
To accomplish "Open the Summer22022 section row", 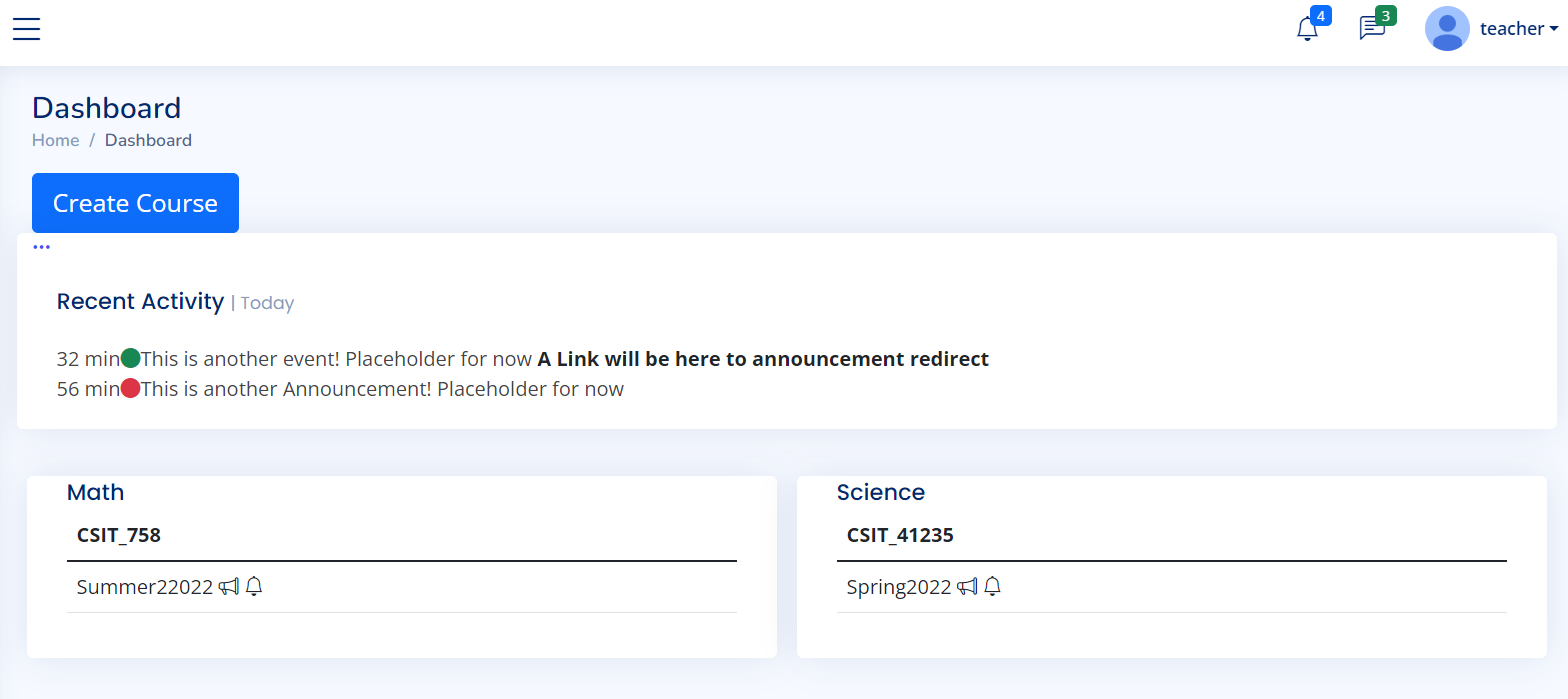I will click(x=402, y=587).
